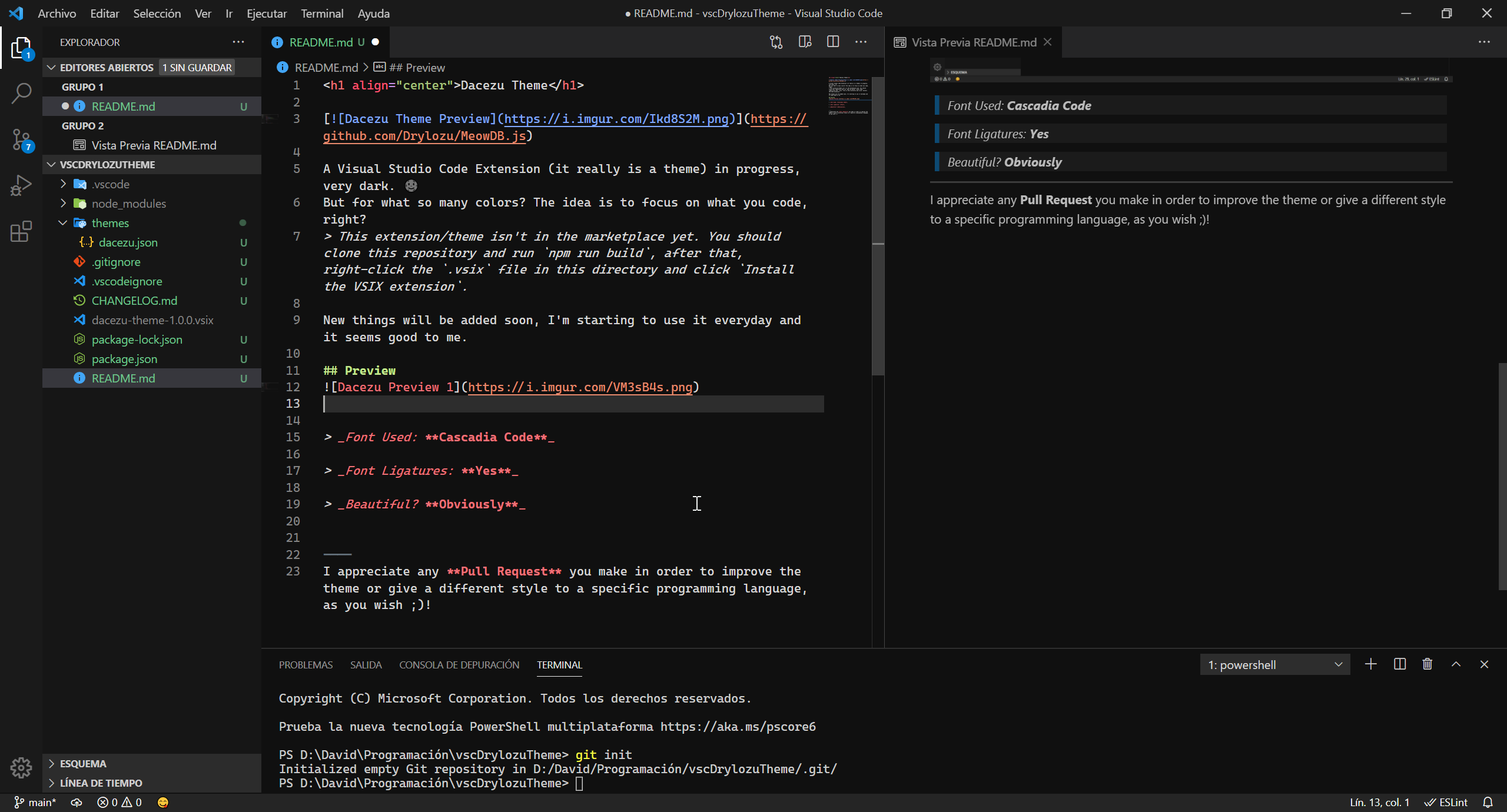Maximize the panel size with caret icon
The width and height of the screenshot is (1507, 812).
1456,664
